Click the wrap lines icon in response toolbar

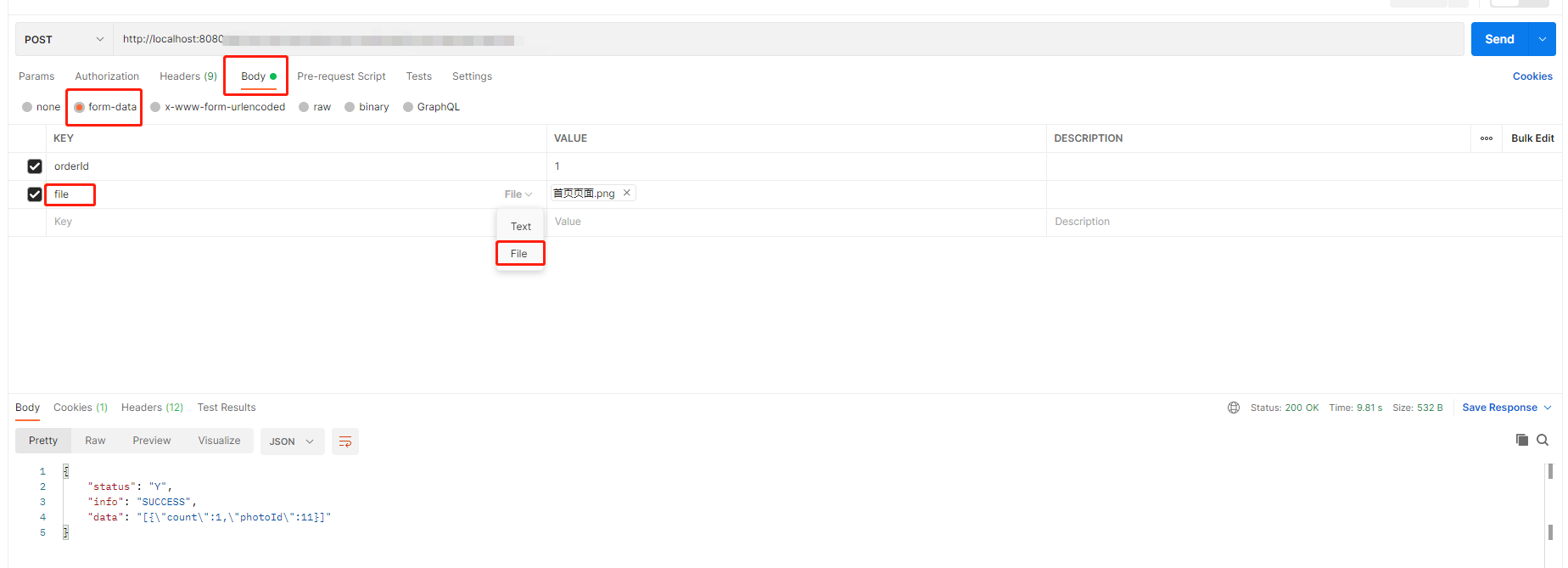pos(345,441)
